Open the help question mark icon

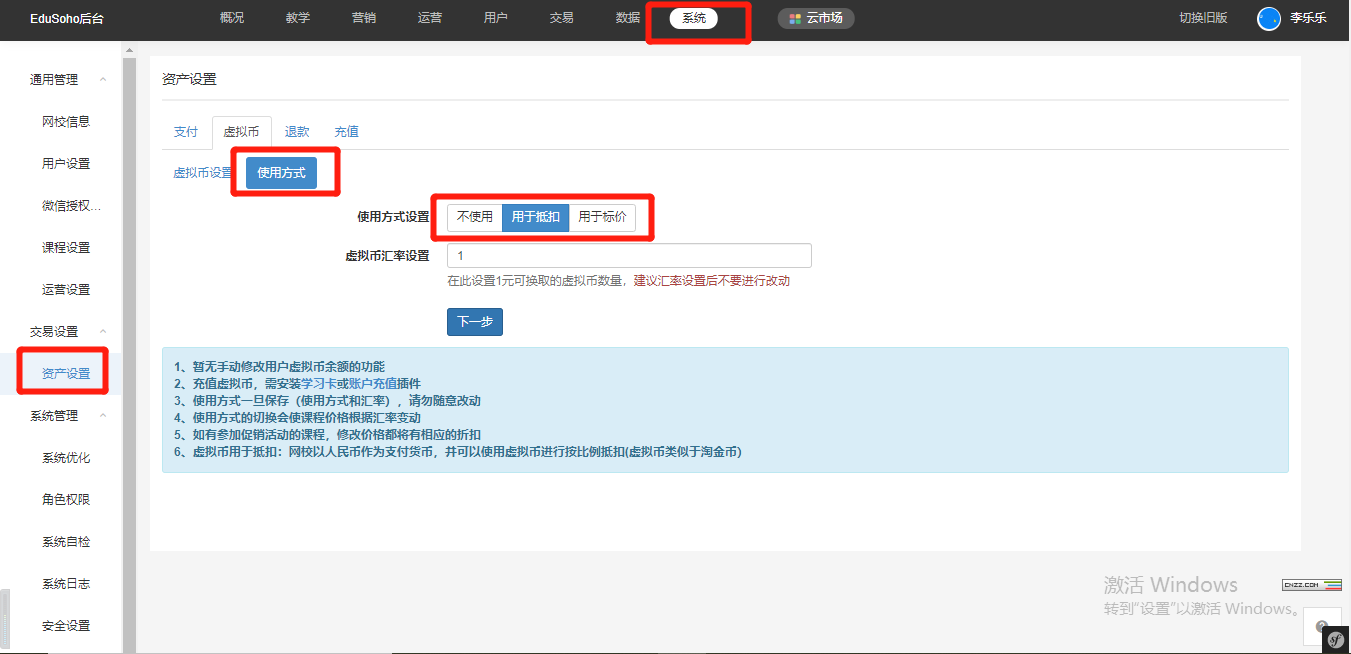1321,626
